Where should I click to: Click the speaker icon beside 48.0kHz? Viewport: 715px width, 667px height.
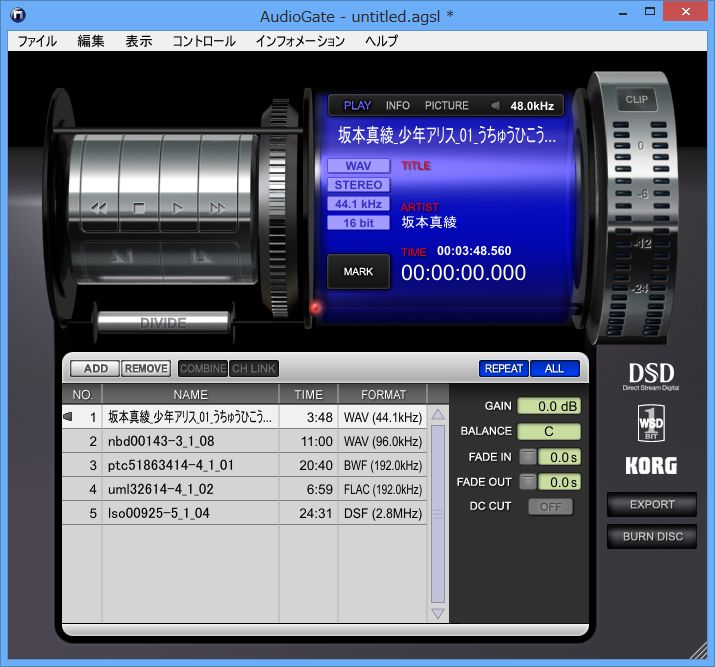tap(495, 106)
